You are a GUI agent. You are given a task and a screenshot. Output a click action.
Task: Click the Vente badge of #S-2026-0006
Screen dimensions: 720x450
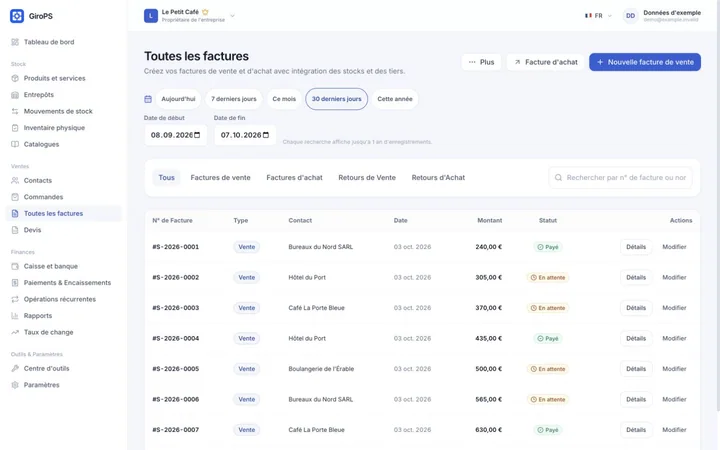tap(247, 399)
